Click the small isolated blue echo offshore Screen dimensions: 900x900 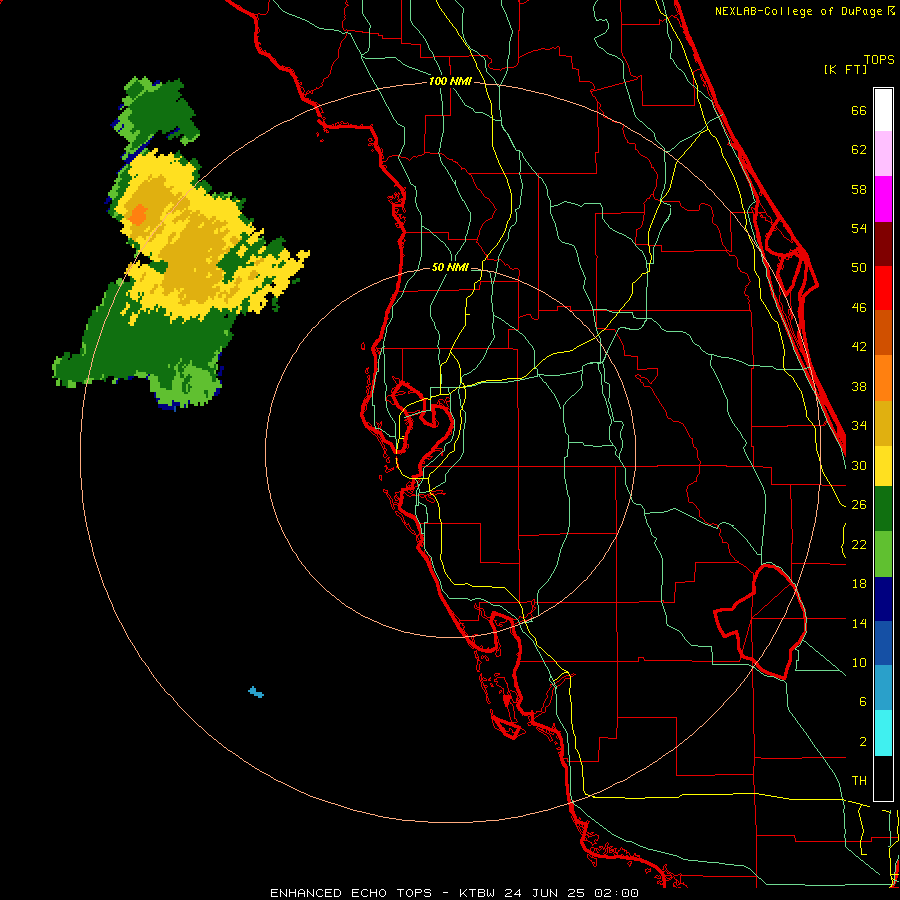pos(256,692)
